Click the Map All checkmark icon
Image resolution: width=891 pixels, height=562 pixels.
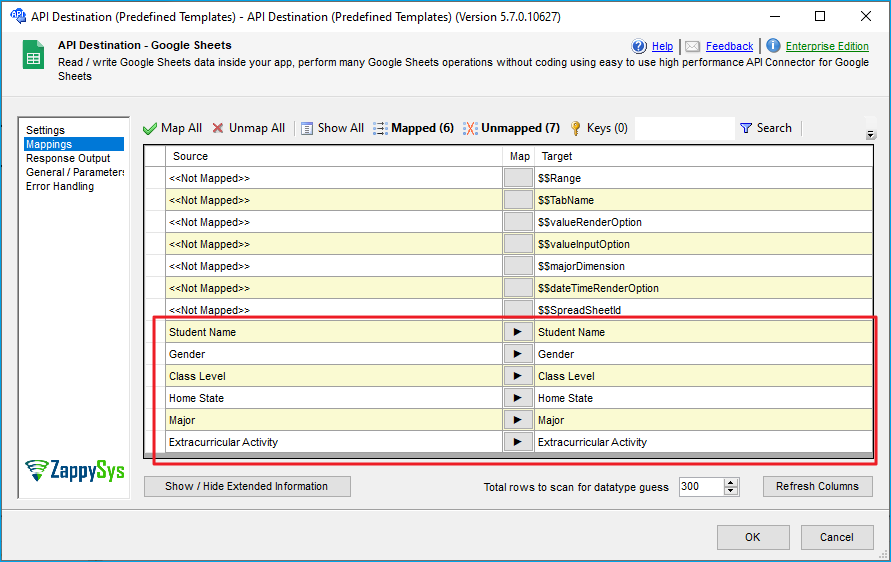coord(150,129)
